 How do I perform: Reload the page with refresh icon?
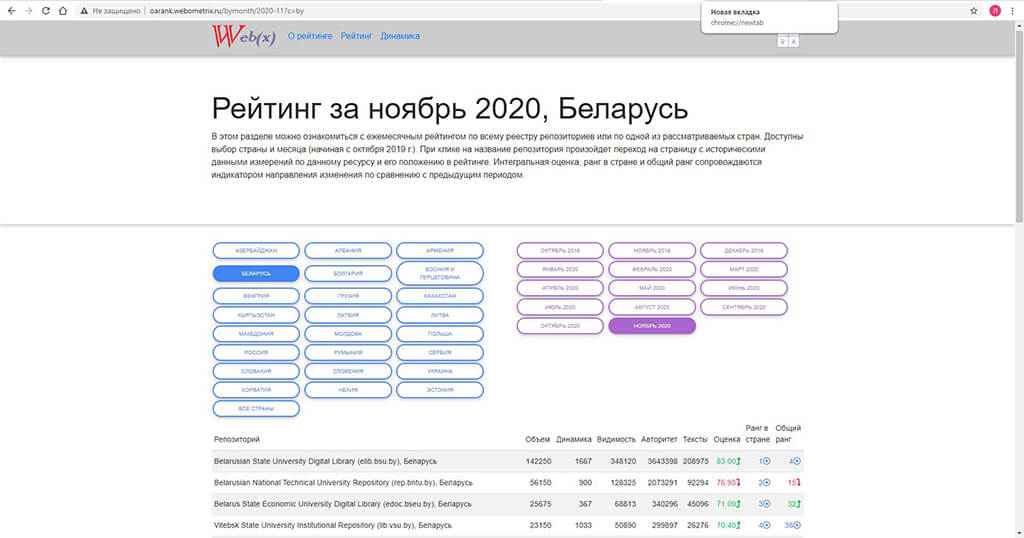(x=46, y=10)
